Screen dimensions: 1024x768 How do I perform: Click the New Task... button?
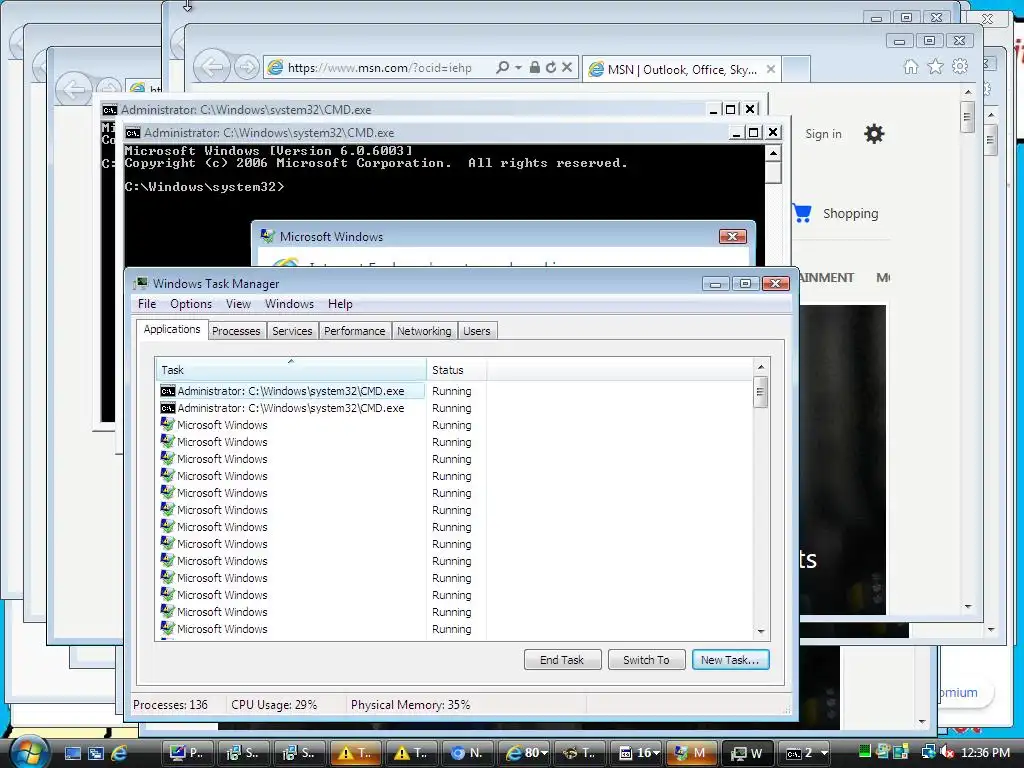tap(730, 660)
